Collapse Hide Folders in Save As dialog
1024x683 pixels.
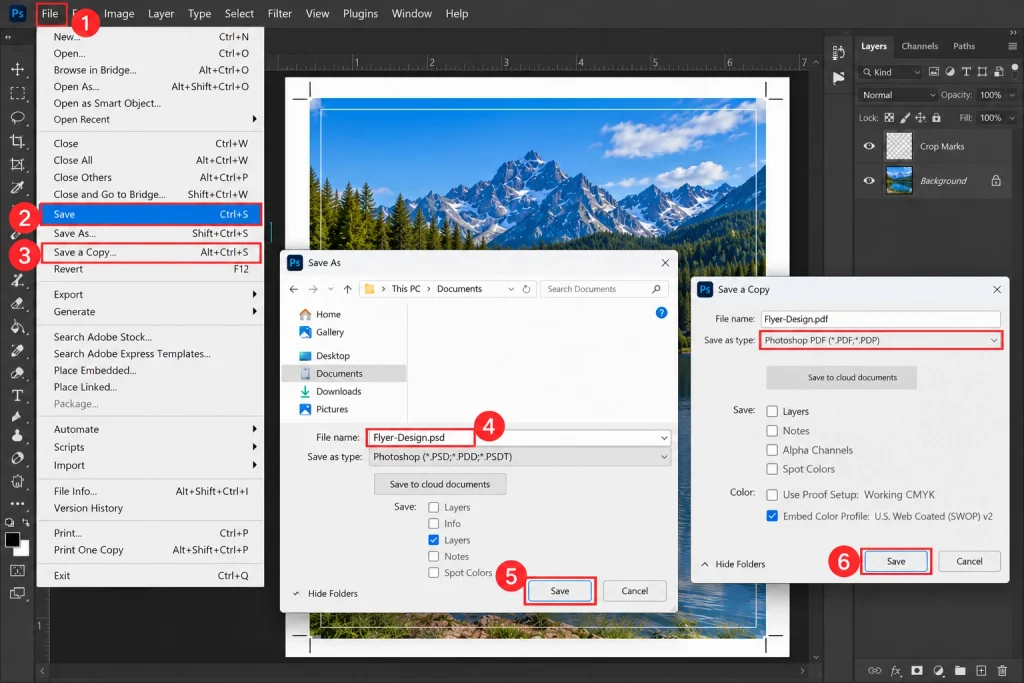pyautogui.click(x=325, y=594)
